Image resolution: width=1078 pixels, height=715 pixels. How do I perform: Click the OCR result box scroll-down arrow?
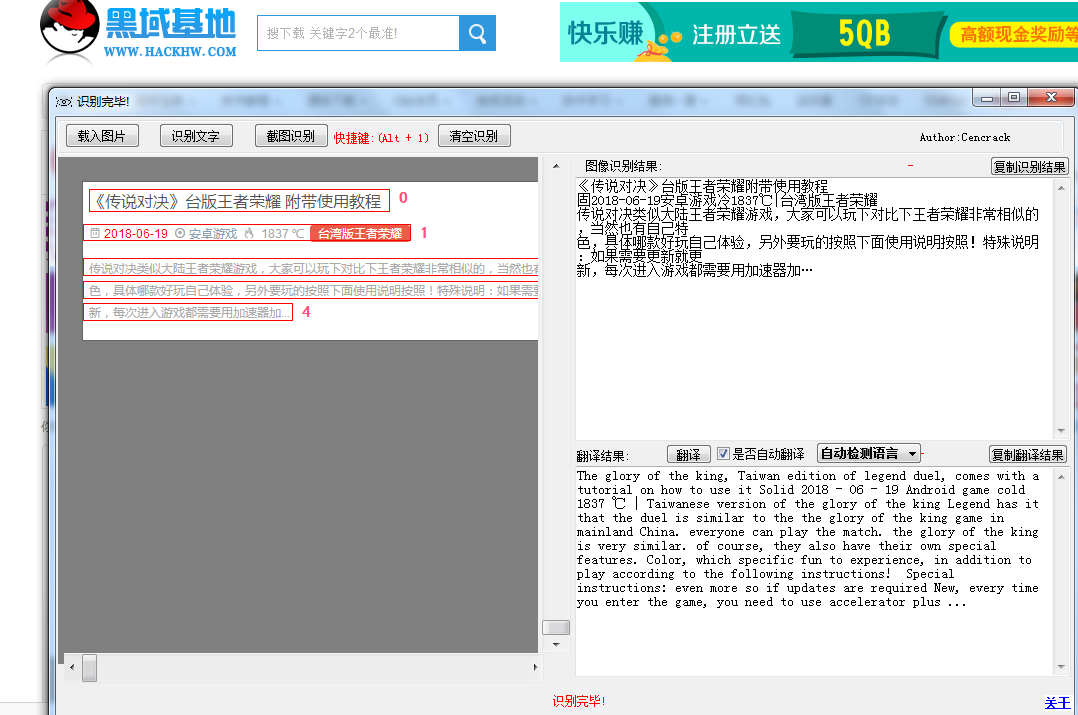(x=1061, y=430)
